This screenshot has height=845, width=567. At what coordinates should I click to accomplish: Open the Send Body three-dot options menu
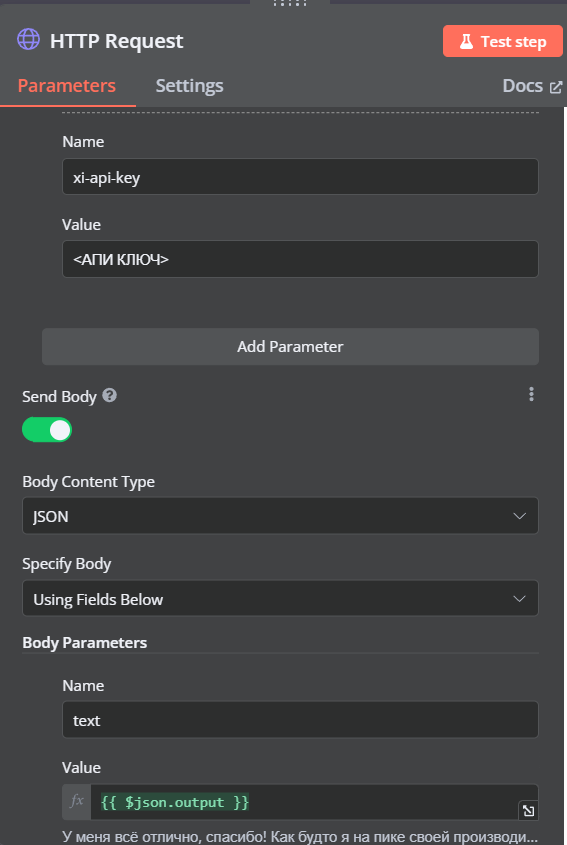(531, 394)
